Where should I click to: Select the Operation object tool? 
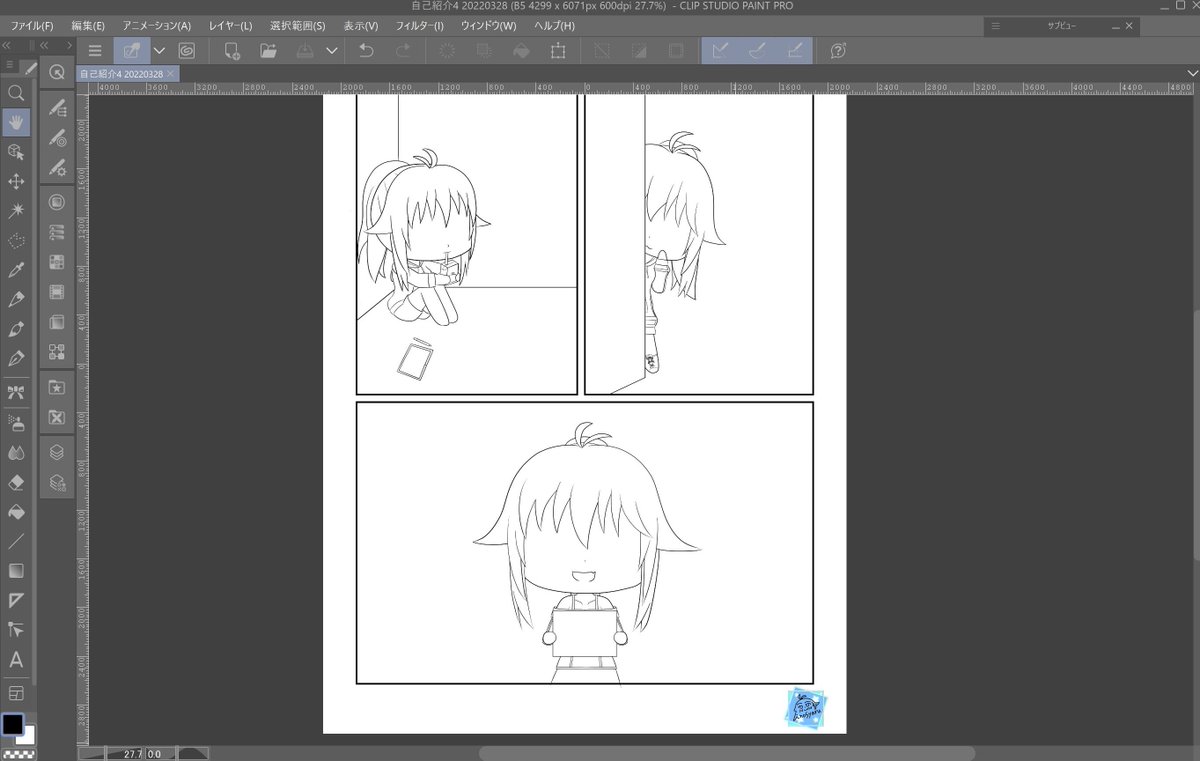16,152
